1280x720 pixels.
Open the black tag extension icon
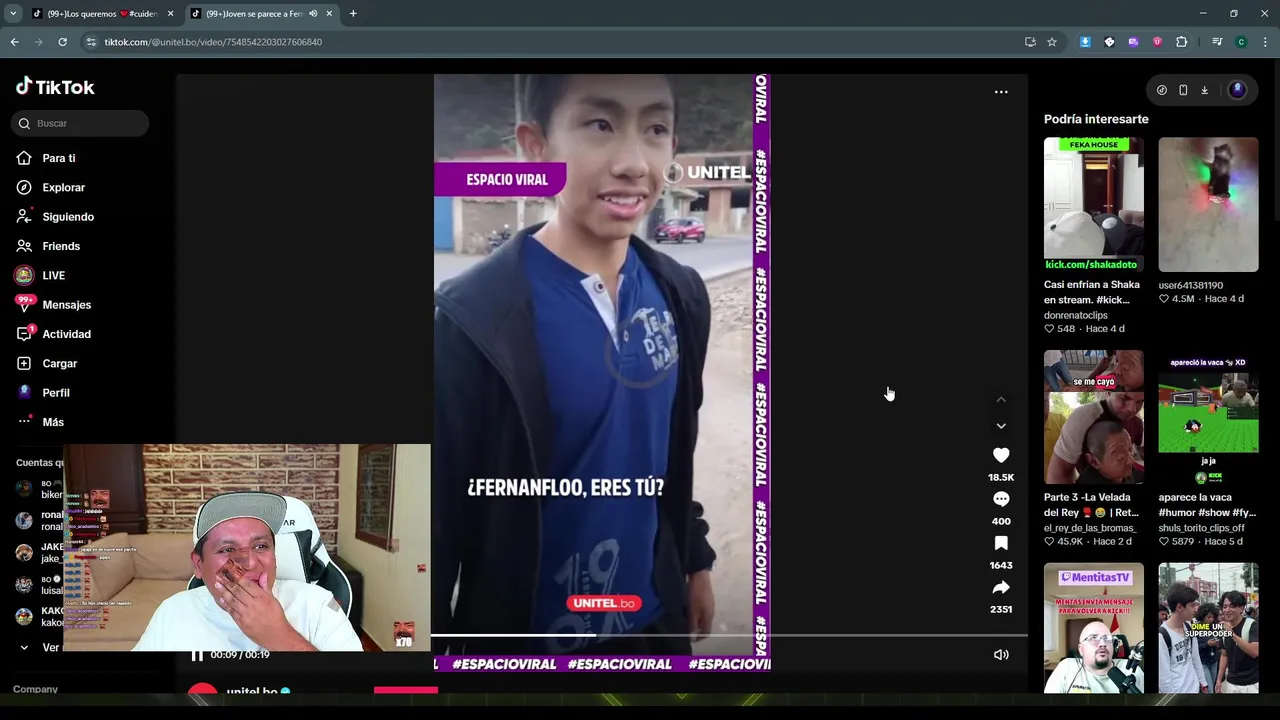click(1109, 42)
